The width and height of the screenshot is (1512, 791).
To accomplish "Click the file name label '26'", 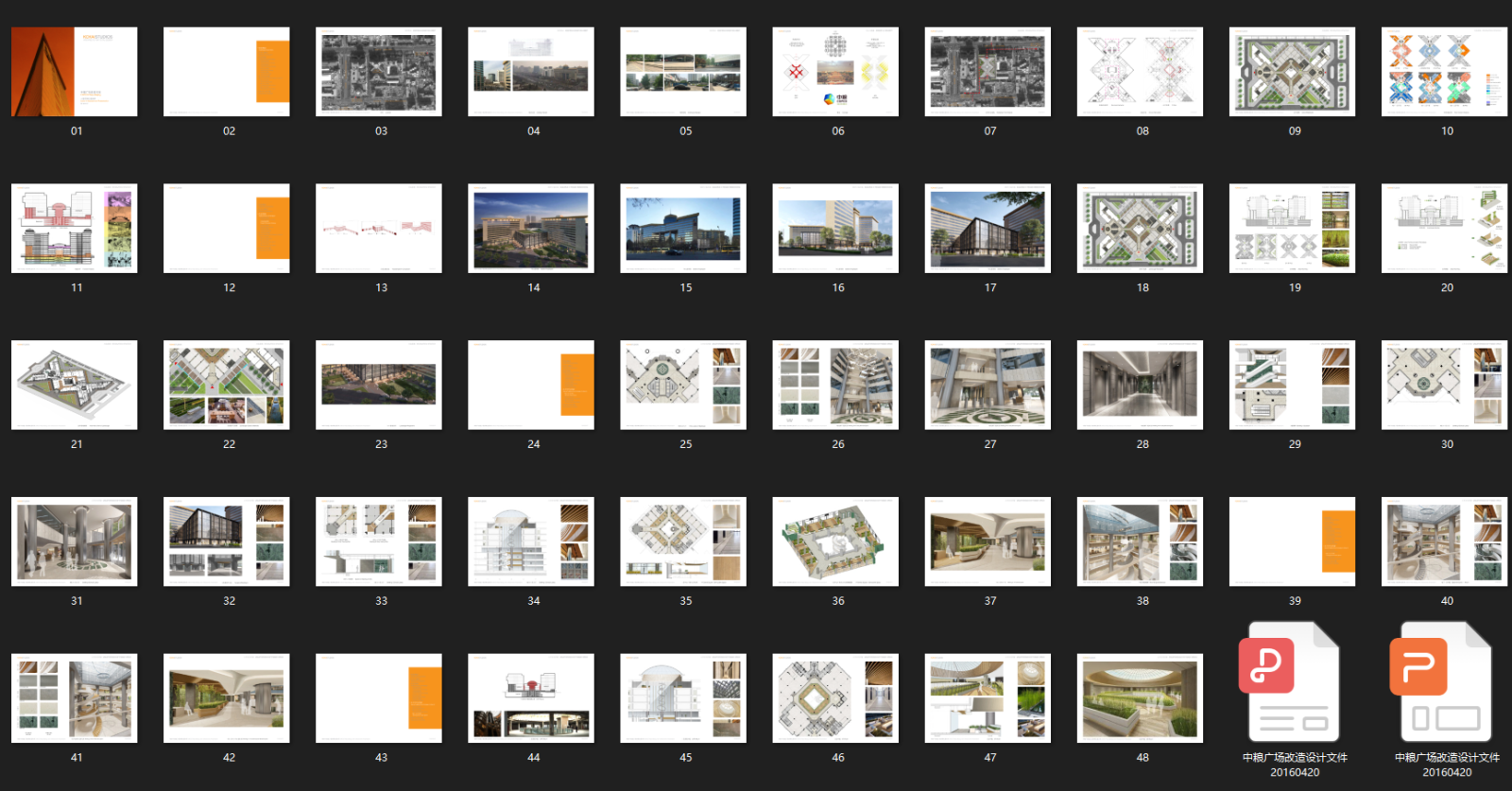I will coord(838,444).
